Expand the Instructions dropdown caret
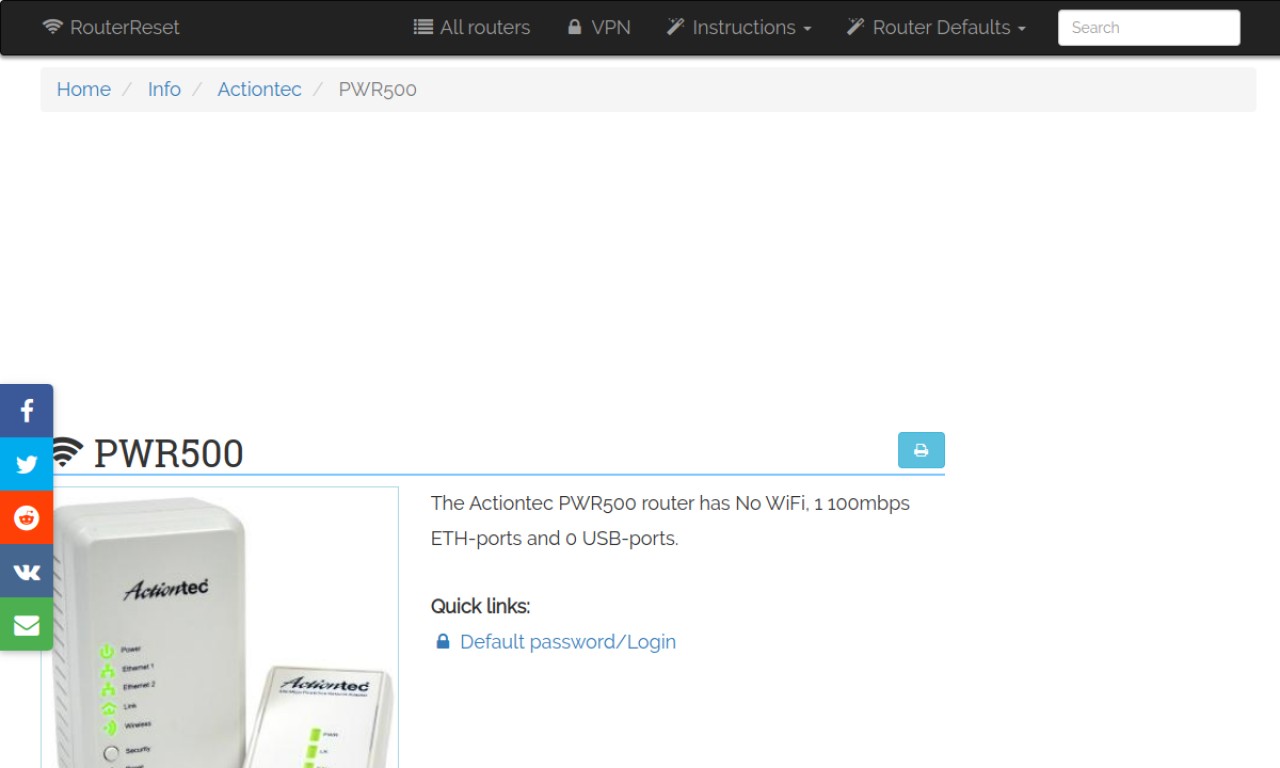 tap(807, 29)
